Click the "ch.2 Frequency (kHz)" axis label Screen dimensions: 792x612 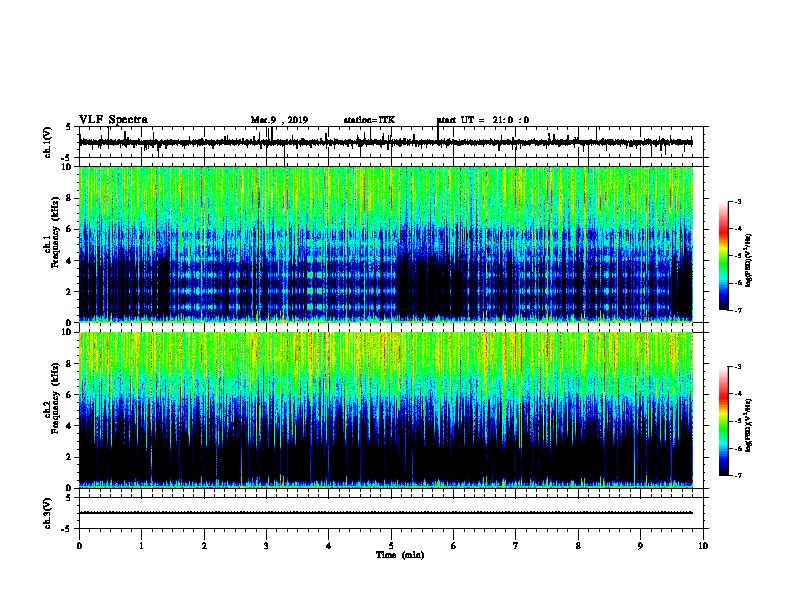click(x=52, y=398)
